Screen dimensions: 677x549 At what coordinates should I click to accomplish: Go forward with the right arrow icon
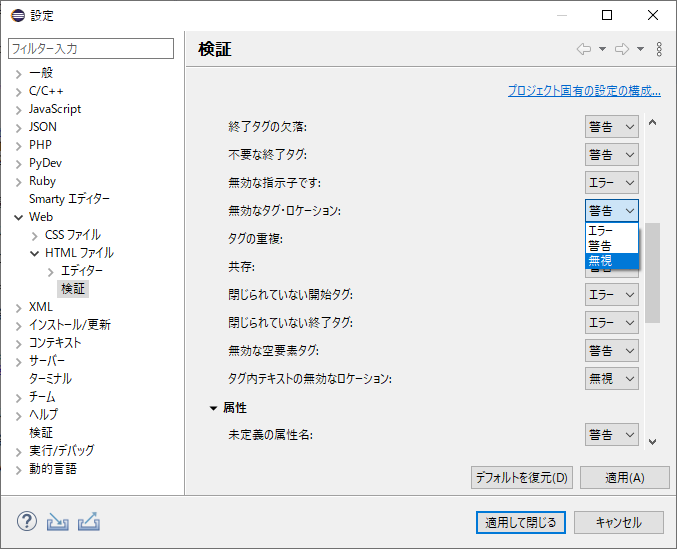622,49
